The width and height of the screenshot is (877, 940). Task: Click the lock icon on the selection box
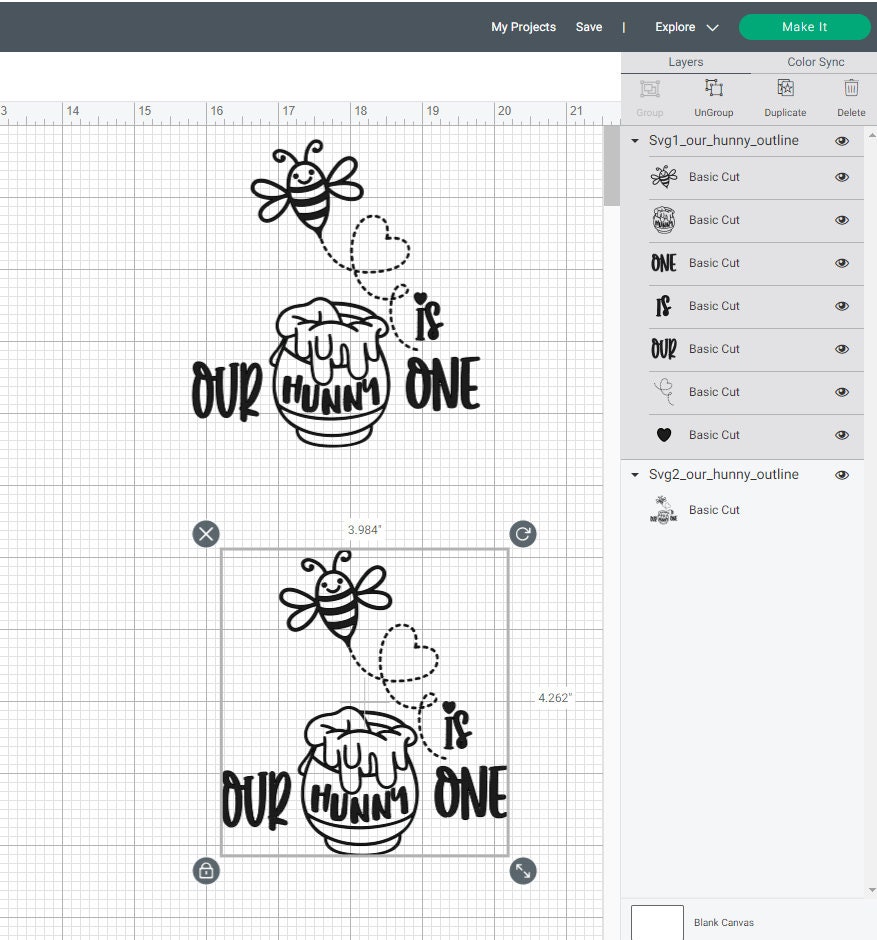coord(206,871)
